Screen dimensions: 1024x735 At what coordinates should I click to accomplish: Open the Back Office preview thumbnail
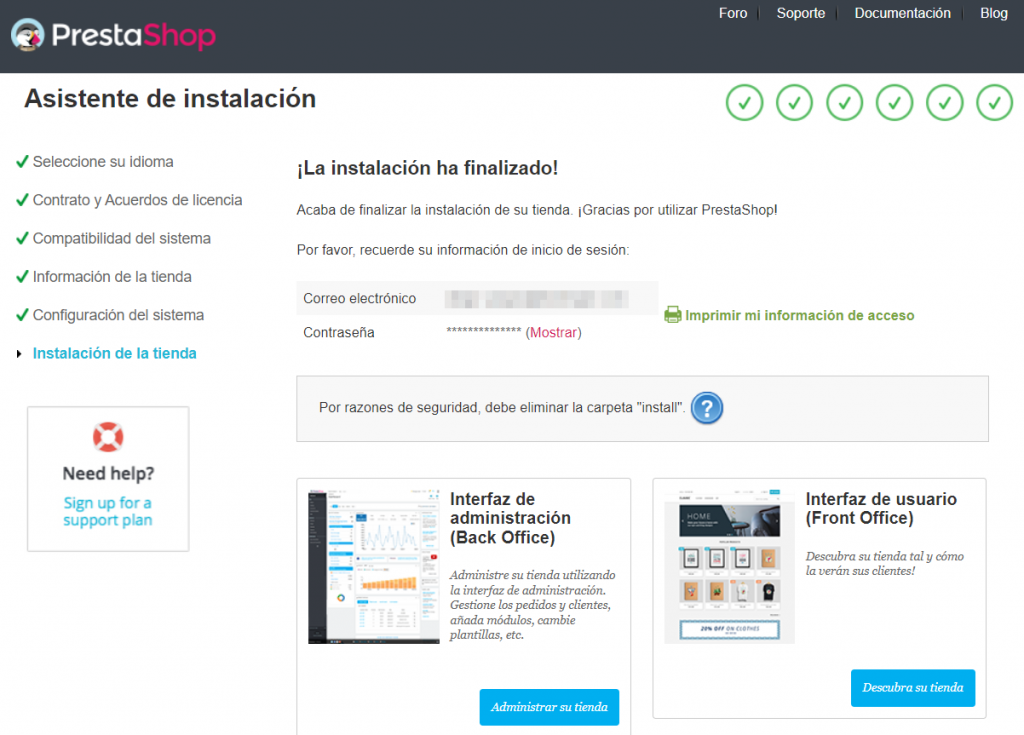click(x=373, y=566)
